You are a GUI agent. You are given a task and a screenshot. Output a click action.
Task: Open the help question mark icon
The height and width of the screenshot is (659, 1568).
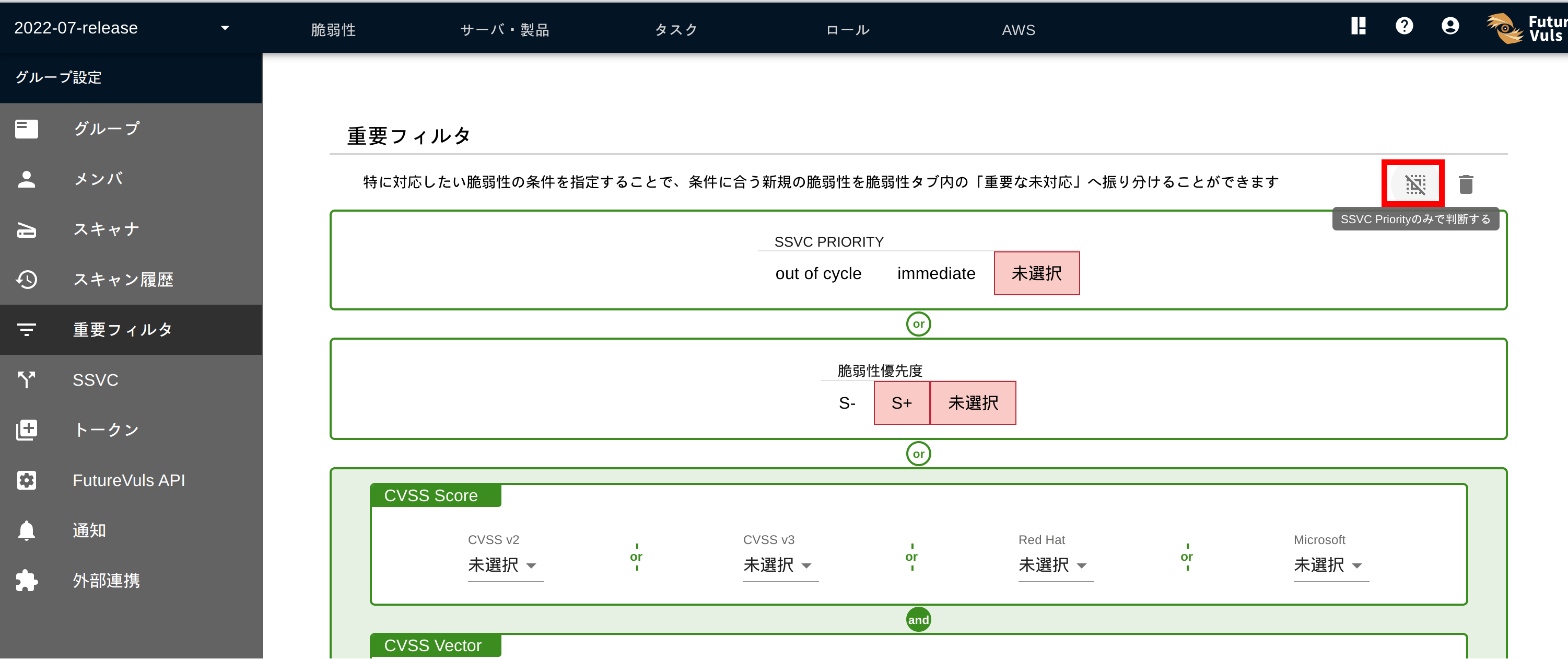tap(1403, 26)
